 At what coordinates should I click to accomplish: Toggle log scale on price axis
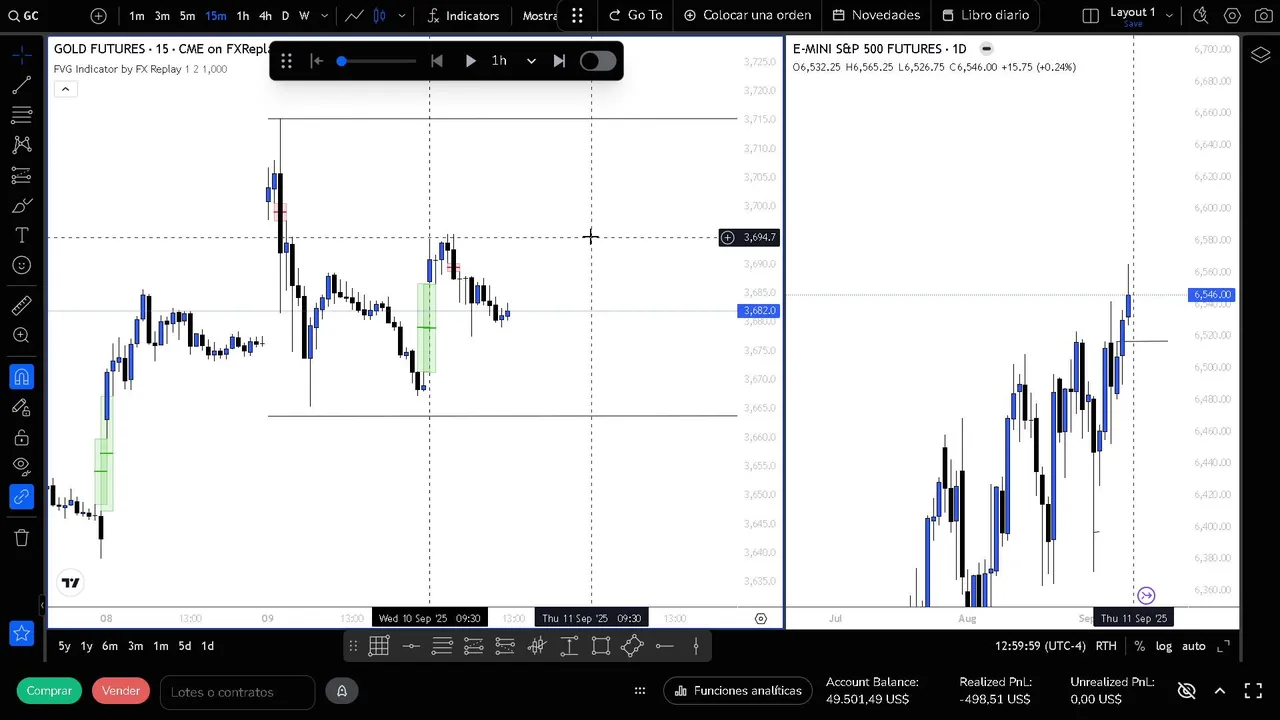click(1164, 646)
